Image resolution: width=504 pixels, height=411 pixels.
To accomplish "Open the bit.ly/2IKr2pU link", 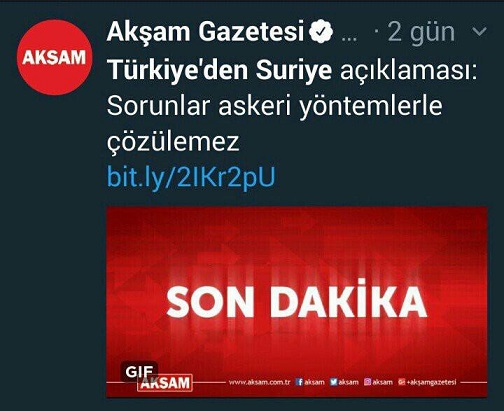I will tap(191, 176).
